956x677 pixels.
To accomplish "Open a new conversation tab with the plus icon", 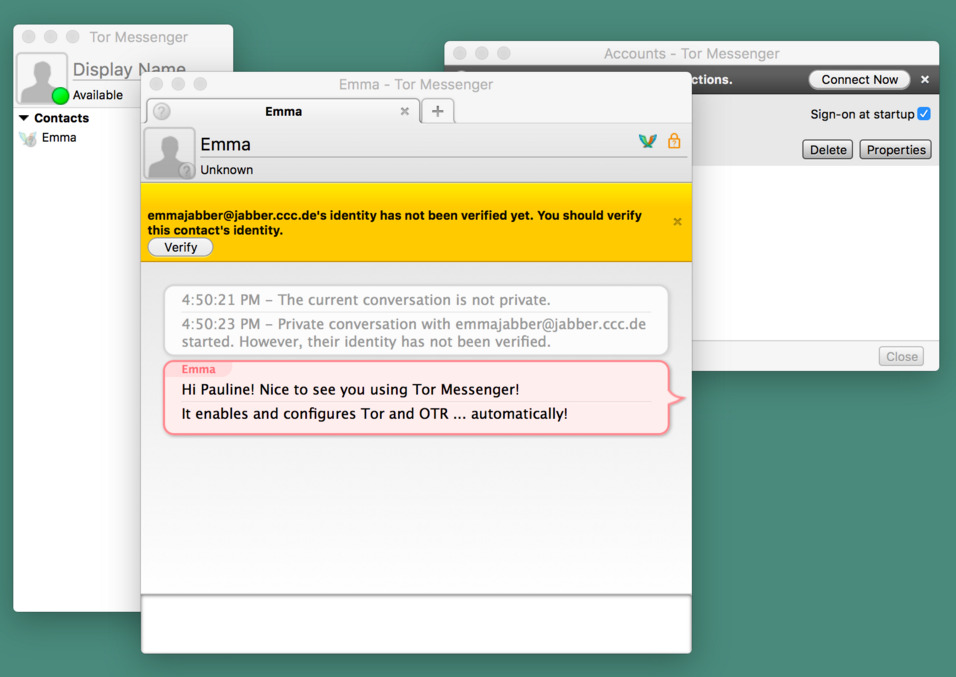I will 437,111.
